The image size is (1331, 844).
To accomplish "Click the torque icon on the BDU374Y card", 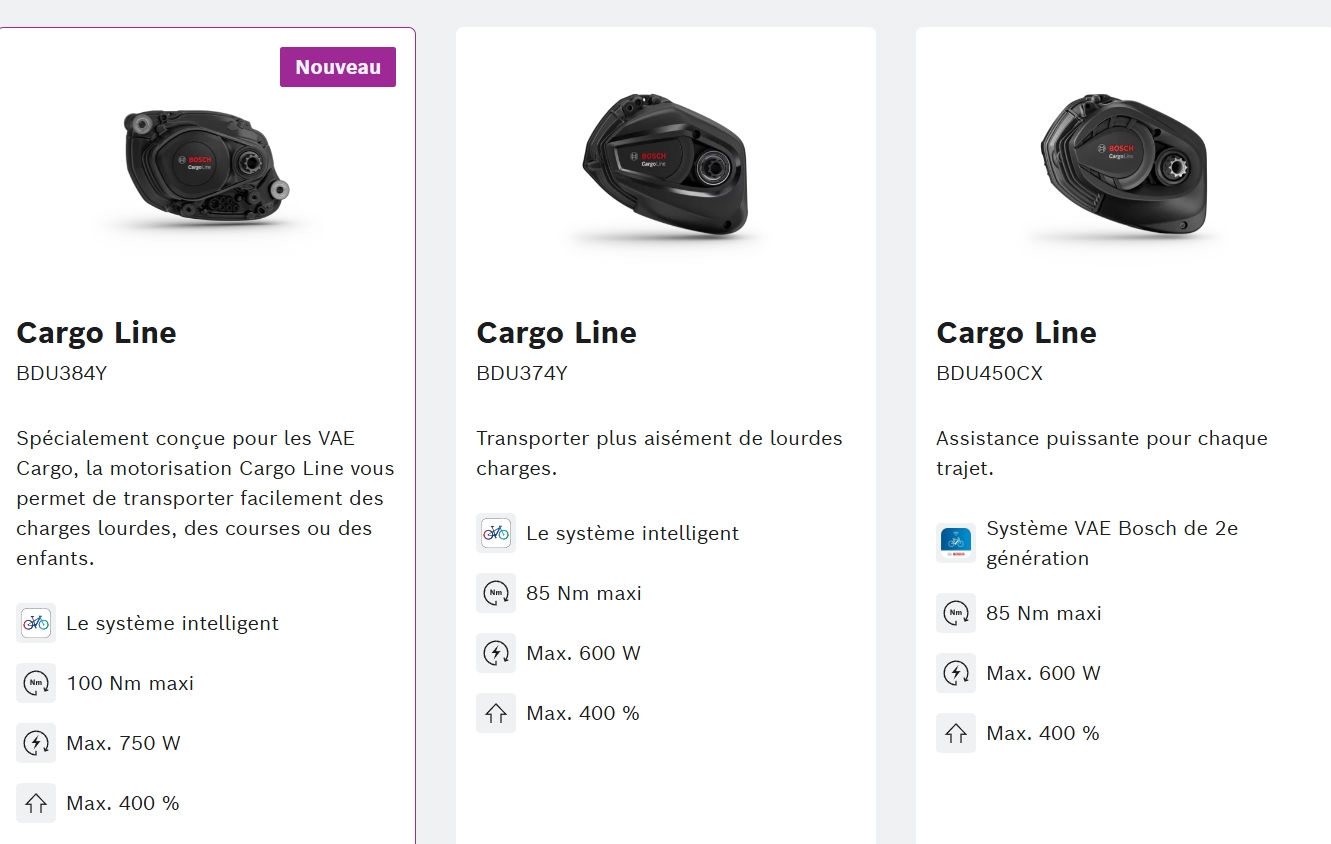I will click(x=496, y=593).
